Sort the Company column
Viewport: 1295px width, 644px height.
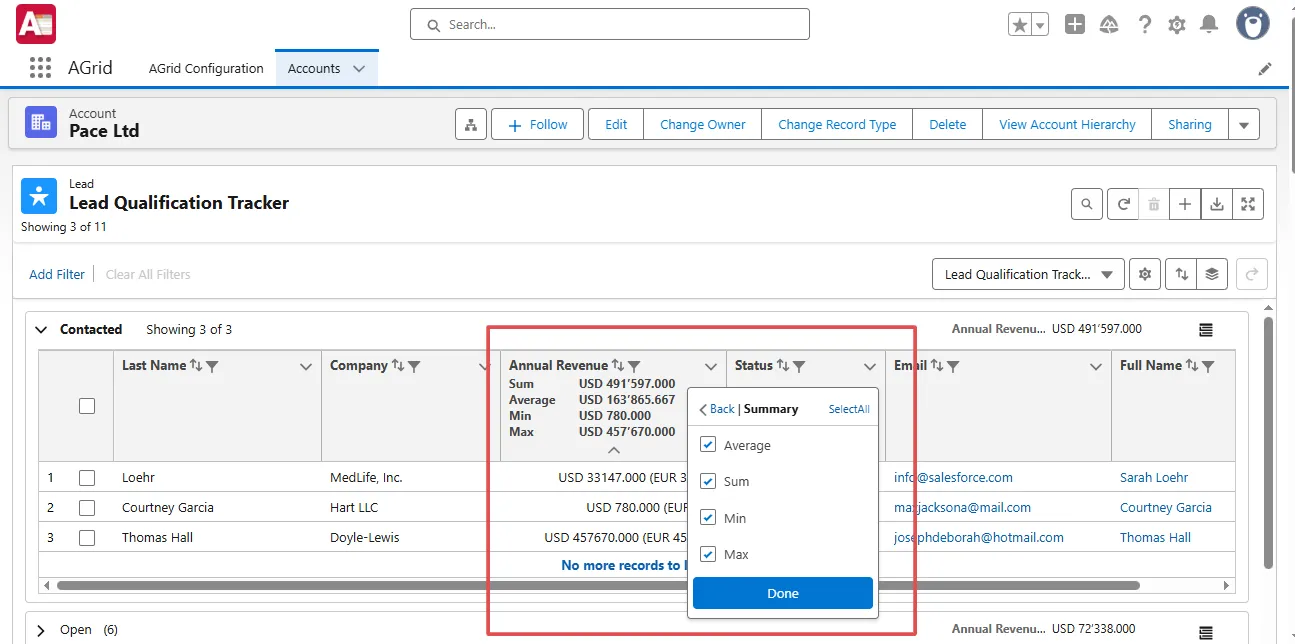pyautogui.click(x=397, y=366)
